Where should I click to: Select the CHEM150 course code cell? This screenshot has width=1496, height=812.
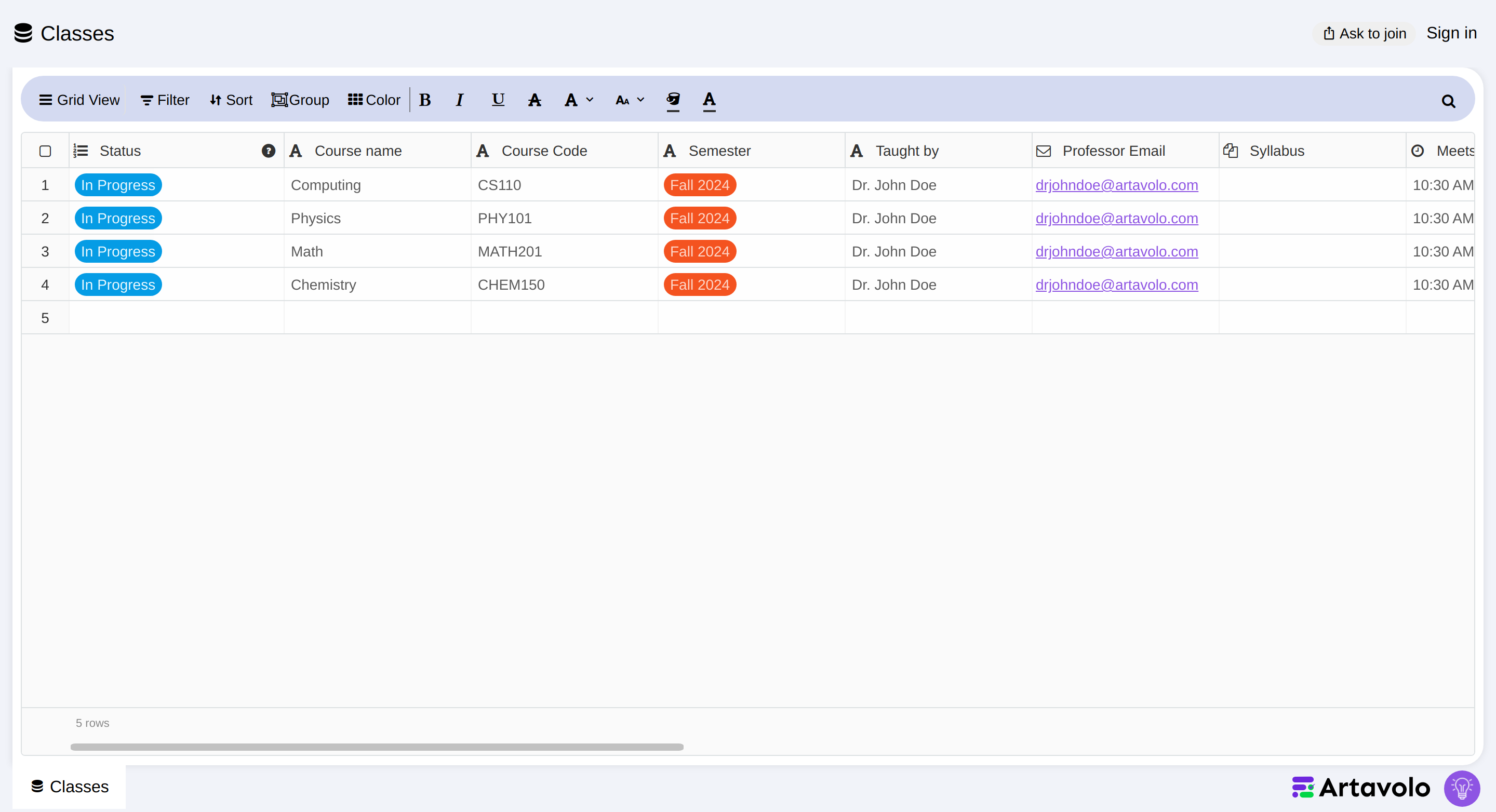(565, 285)
